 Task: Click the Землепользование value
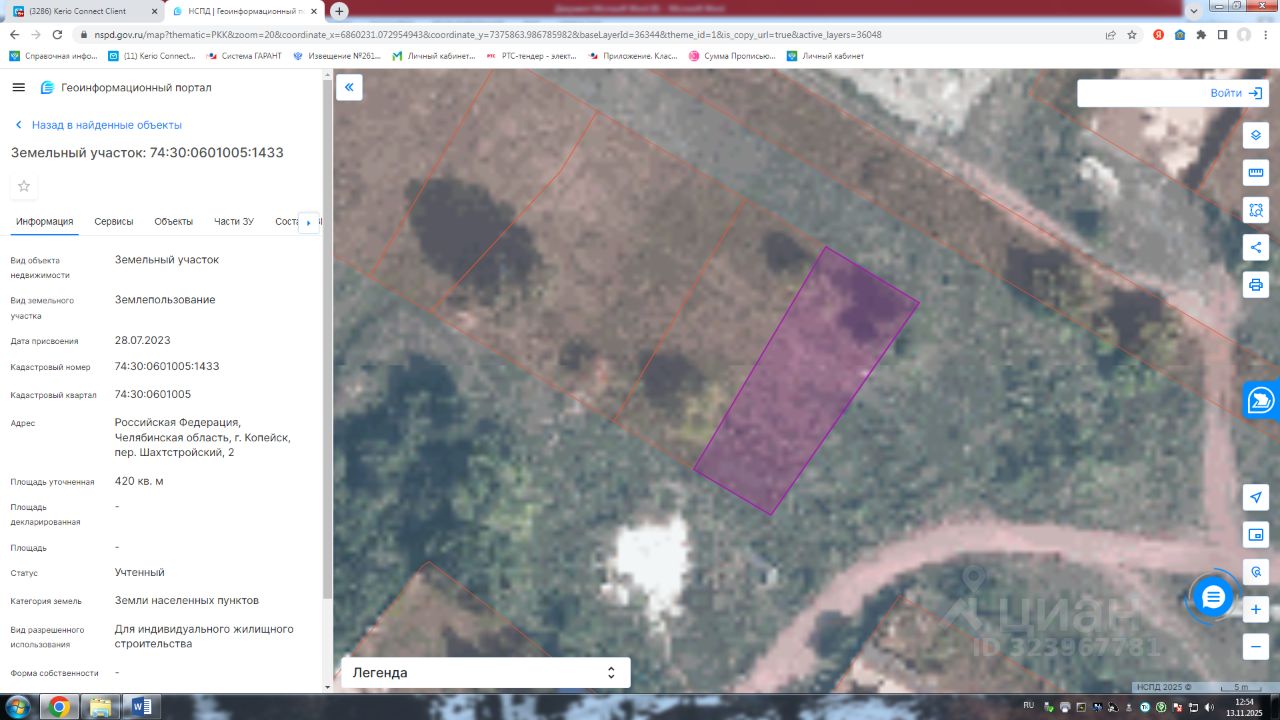[165, 300]
